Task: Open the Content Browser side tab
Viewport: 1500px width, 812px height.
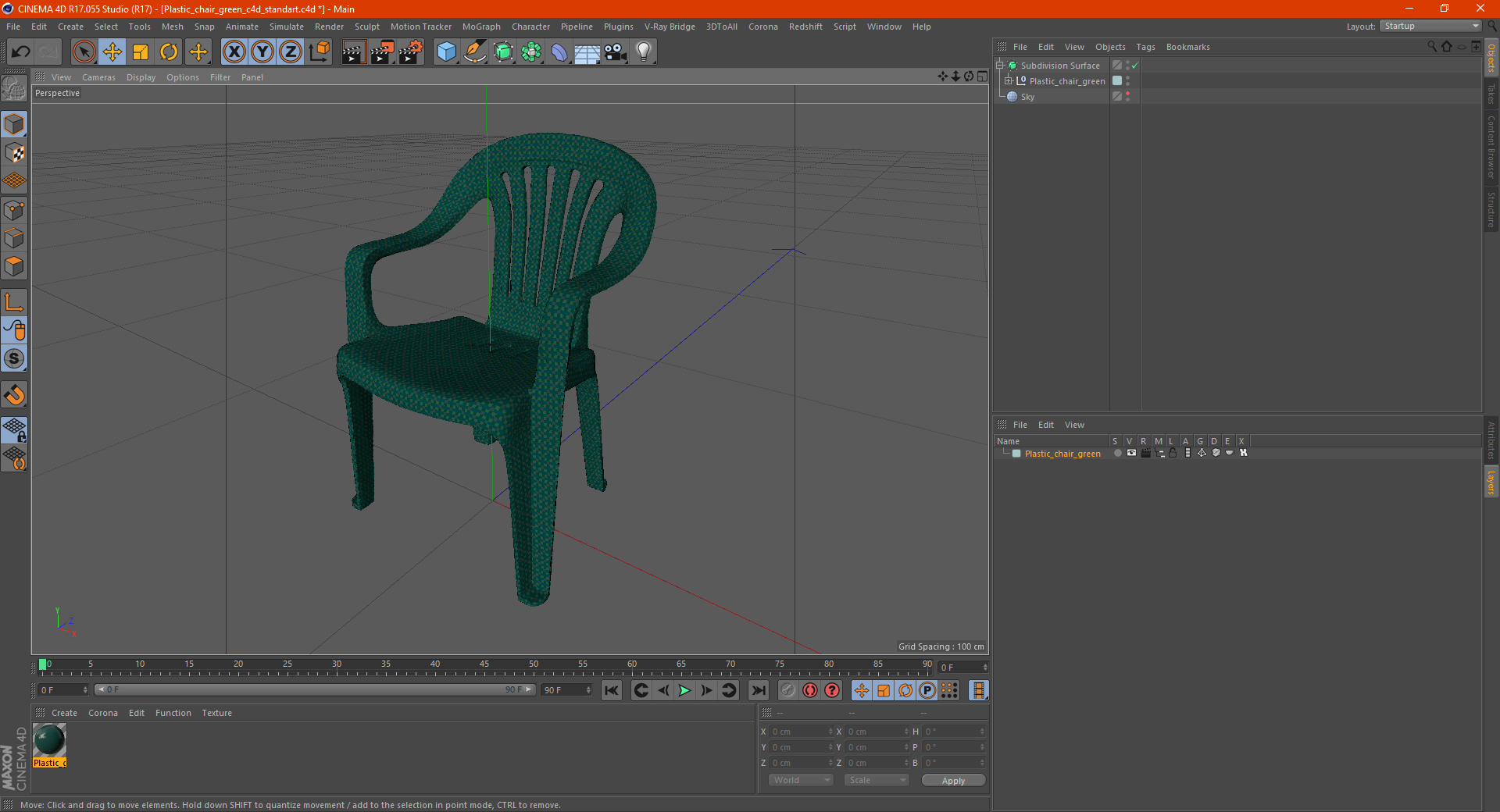Action: [x=1491, y=148]
